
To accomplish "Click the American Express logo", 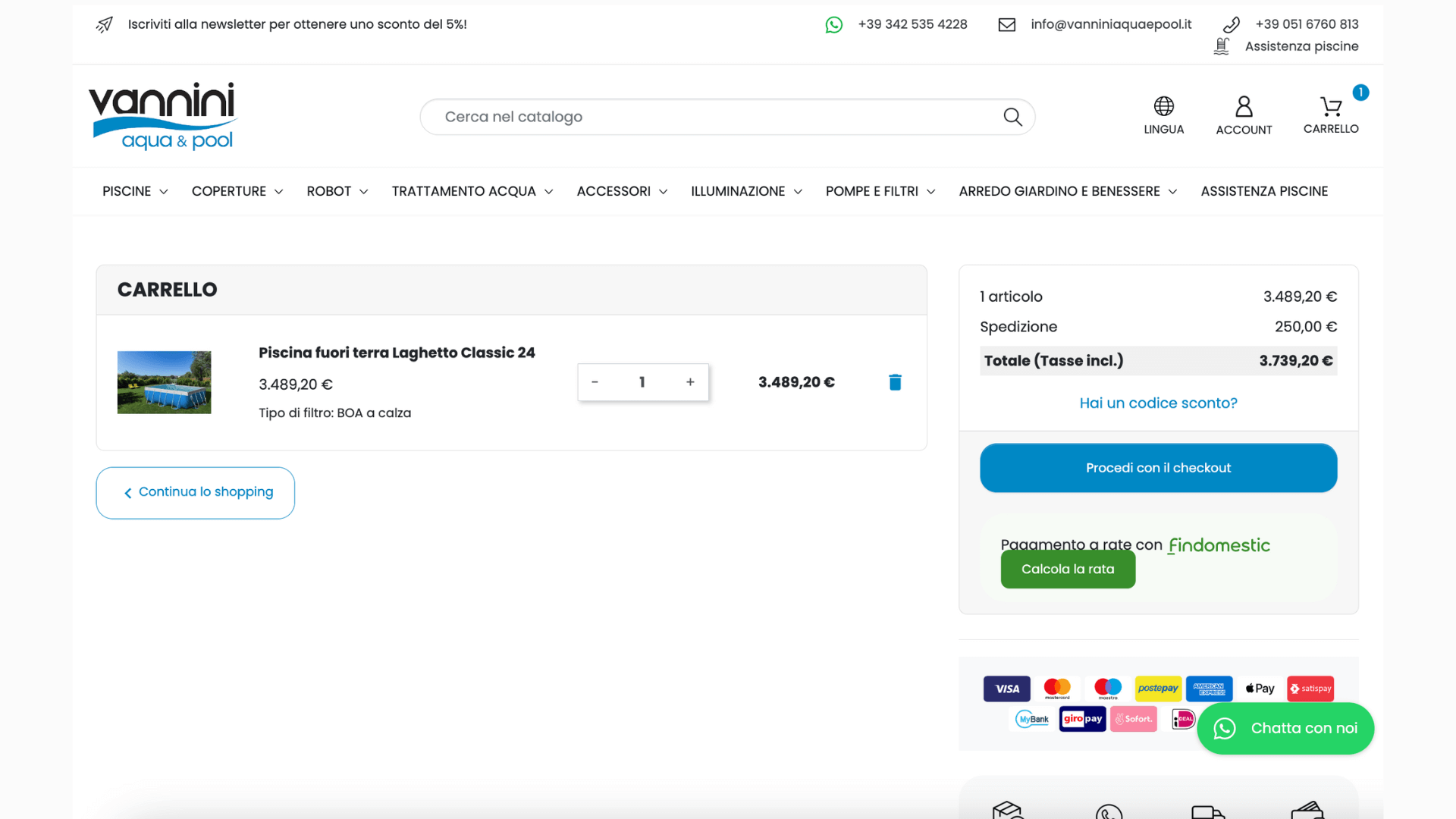I will coord(1209,689).
